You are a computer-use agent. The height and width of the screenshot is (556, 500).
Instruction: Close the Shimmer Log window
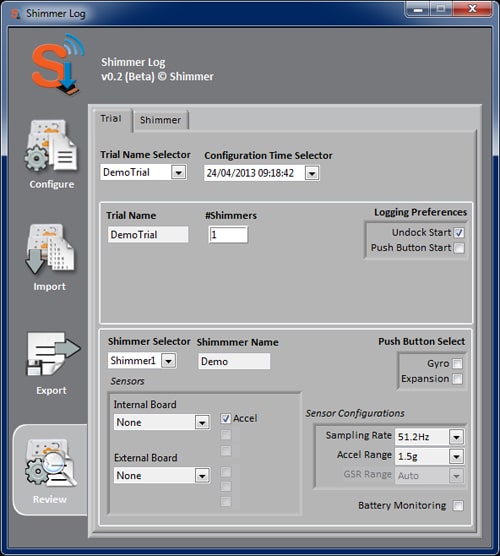(472, 9)
